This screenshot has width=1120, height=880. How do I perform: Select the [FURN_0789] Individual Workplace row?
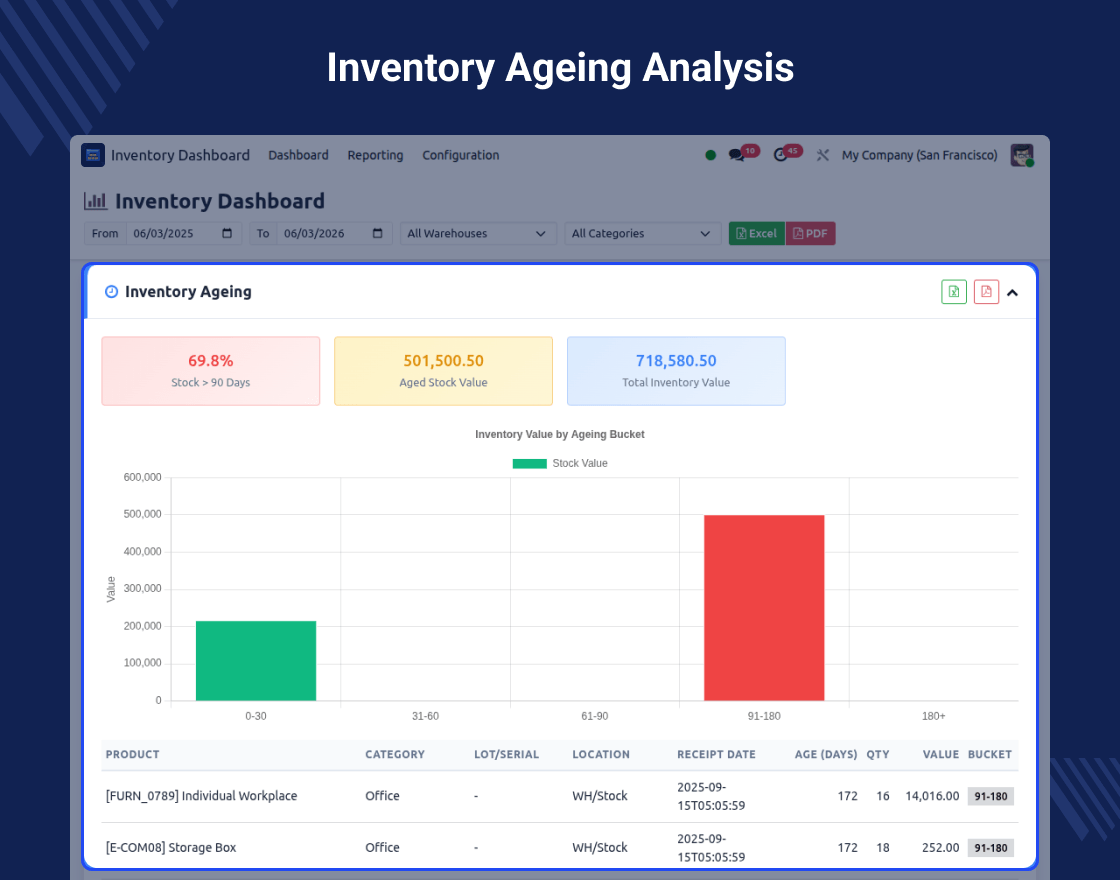tap(559, 796)
